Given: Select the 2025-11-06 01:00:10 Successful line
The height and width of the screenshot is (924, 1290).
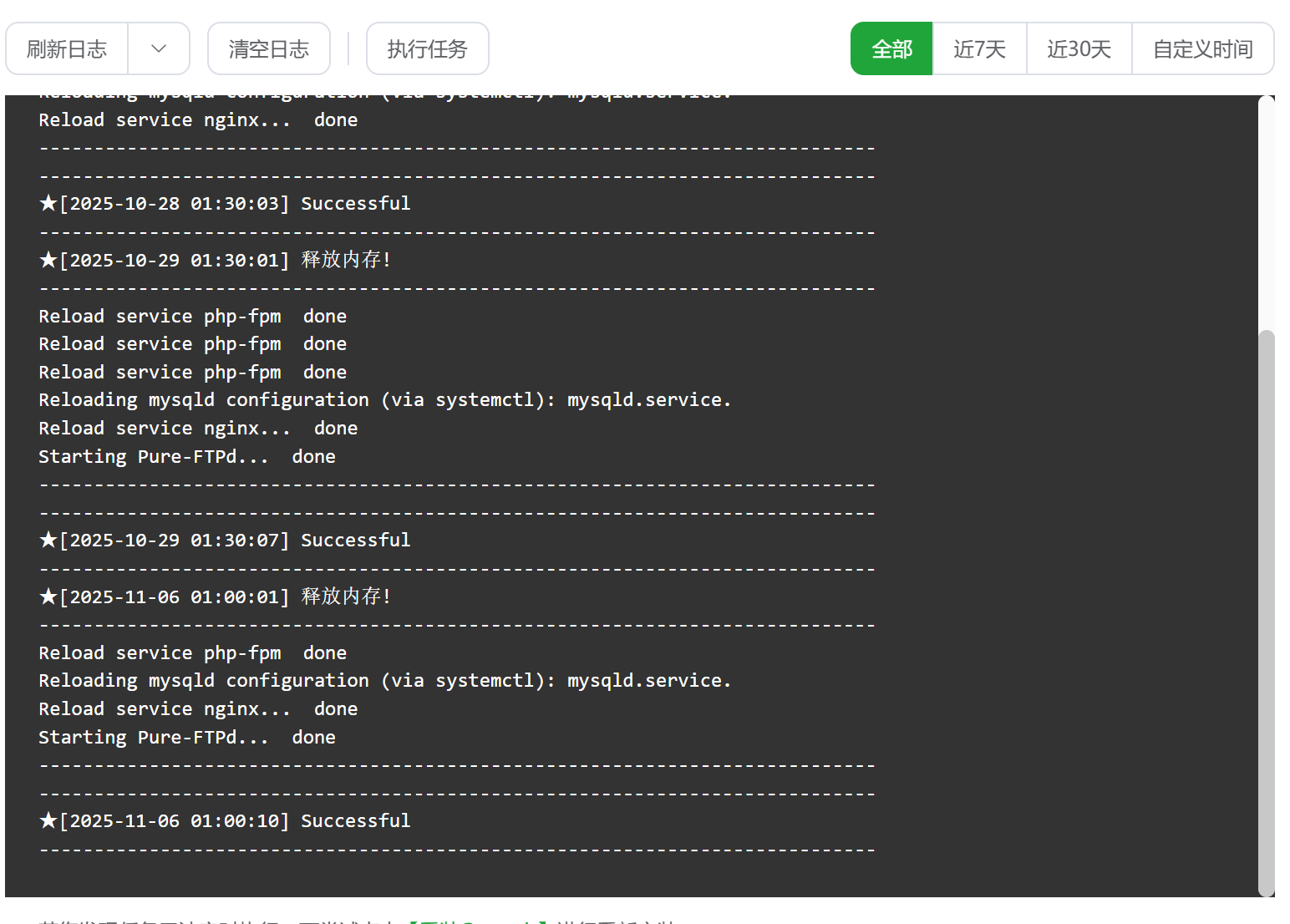Looking at the screenshot, I should tap(224, 820).
